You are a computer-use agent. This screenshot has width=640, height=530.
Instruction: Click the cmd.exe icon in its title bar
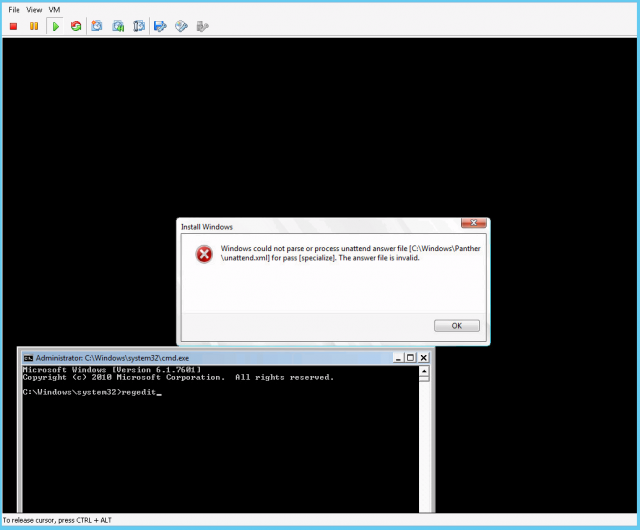[28, 358]
